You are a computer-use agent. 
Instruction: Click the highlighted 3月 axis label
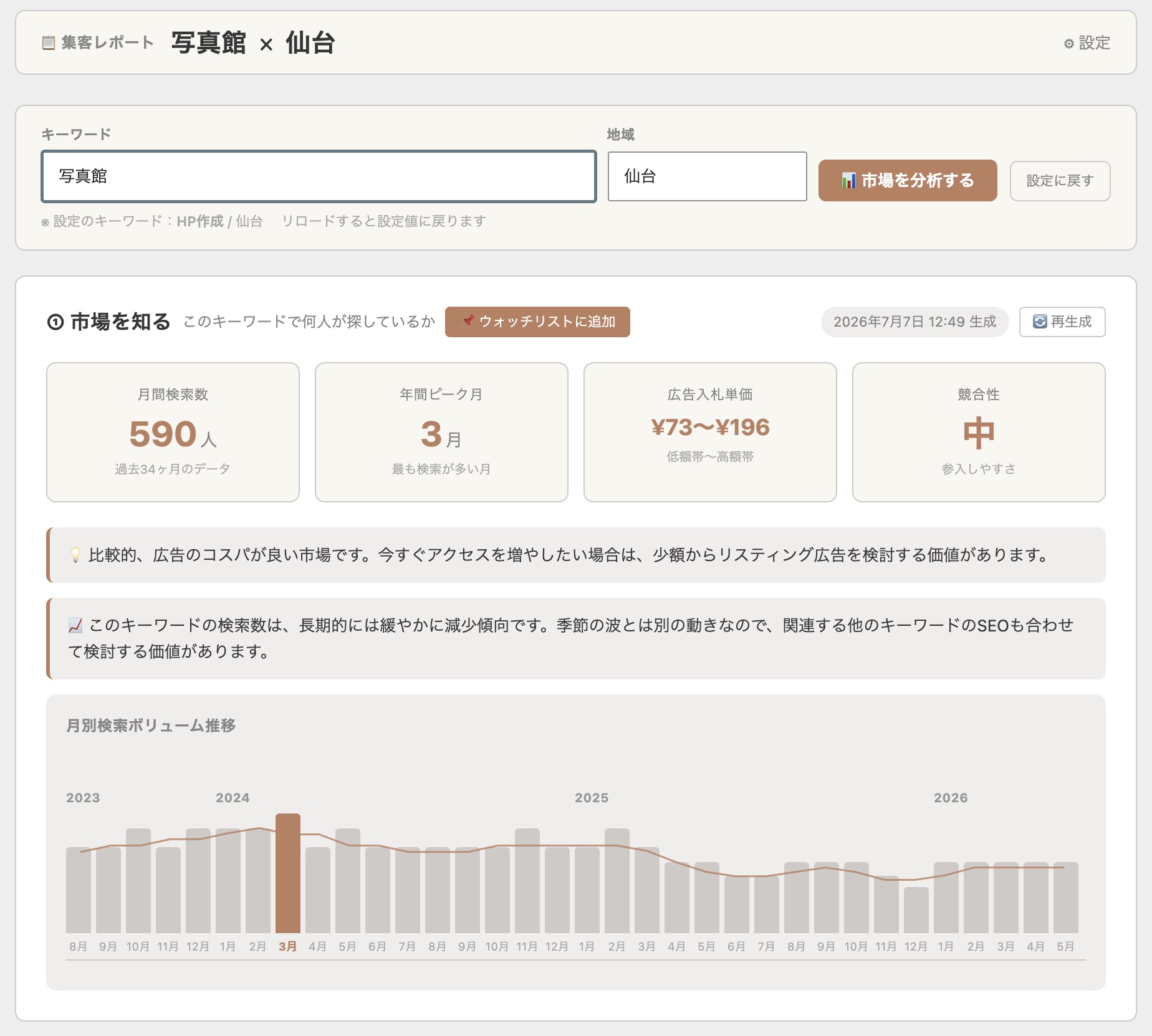click(288, 946)
